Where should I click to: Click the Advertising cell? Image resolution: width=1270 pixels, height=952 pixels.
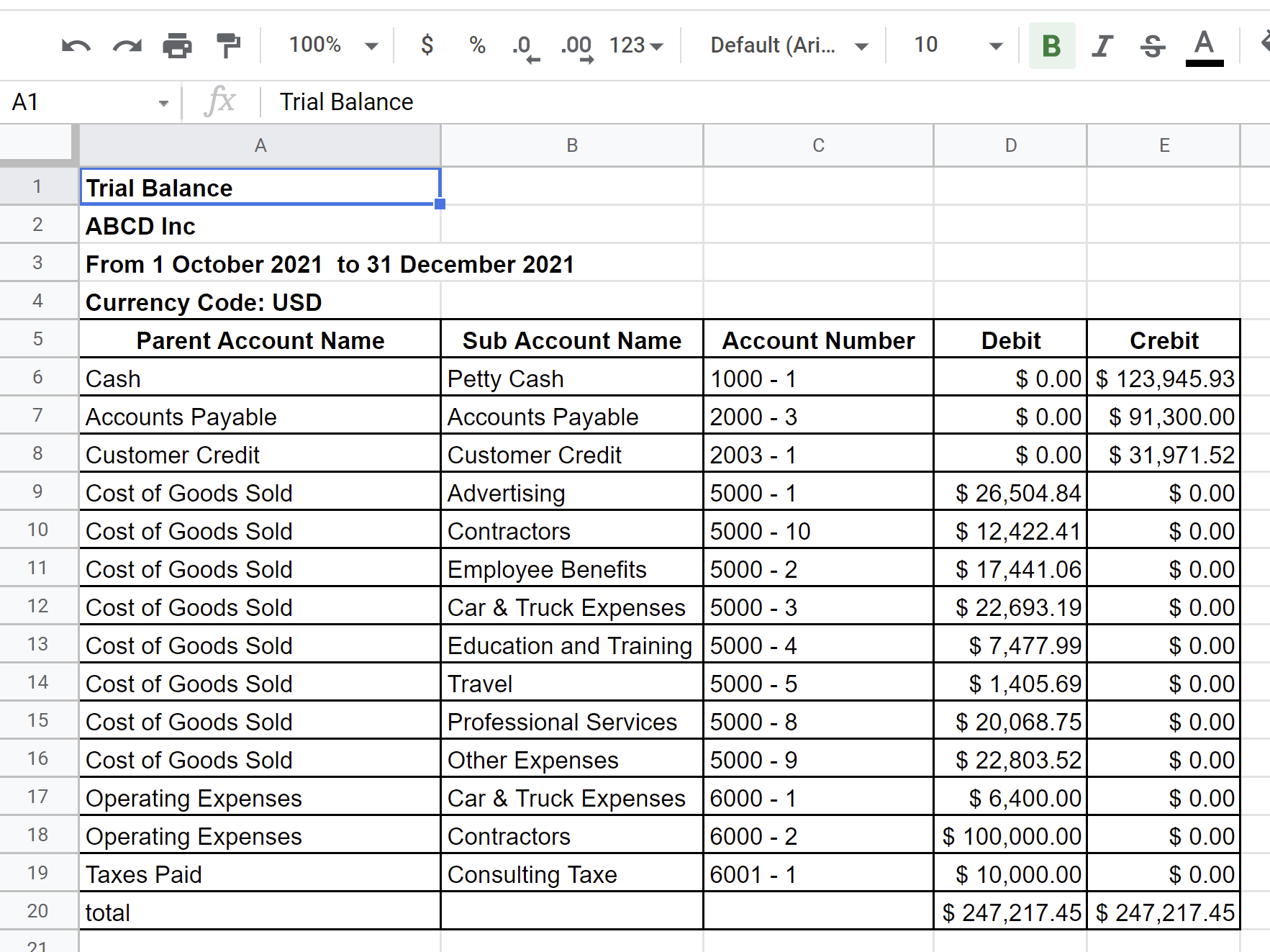click(x=572, y=493)
